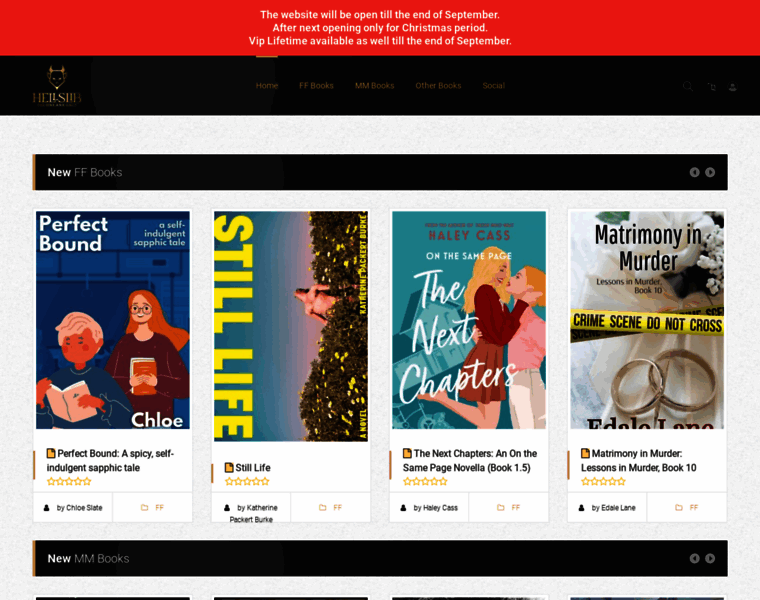
Task: View books by Katherine Packert Burke
Action: click(x=254, y=513)
